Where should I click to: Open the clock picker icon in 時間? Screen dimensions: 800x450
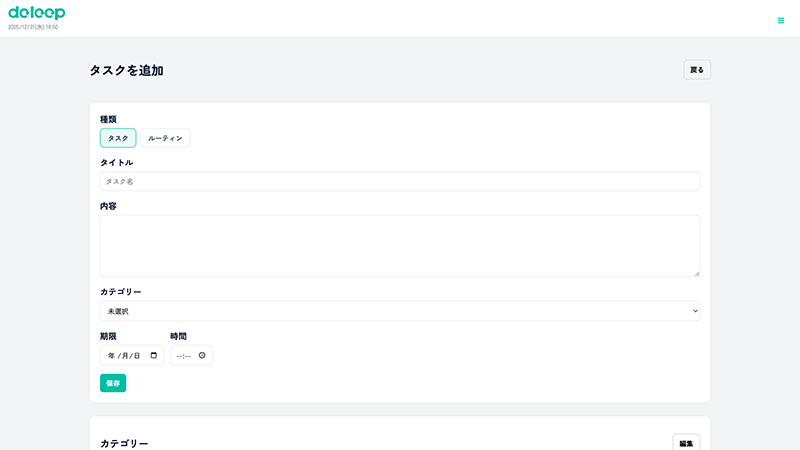point(202,355)
